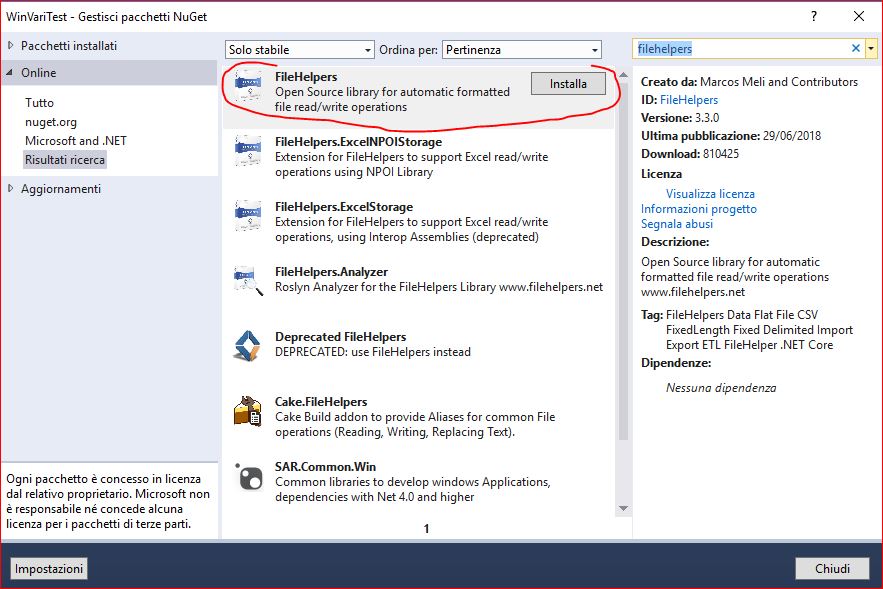883x589 pixels.
Task: Click the Segnala abusi link
Action: 677,224
